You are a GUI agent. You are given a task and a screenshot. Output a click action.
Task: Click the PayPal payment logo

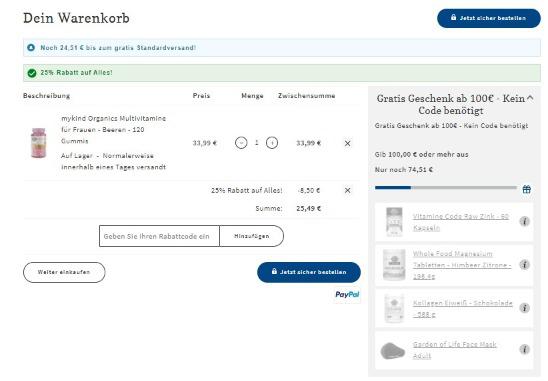[347, 294]
